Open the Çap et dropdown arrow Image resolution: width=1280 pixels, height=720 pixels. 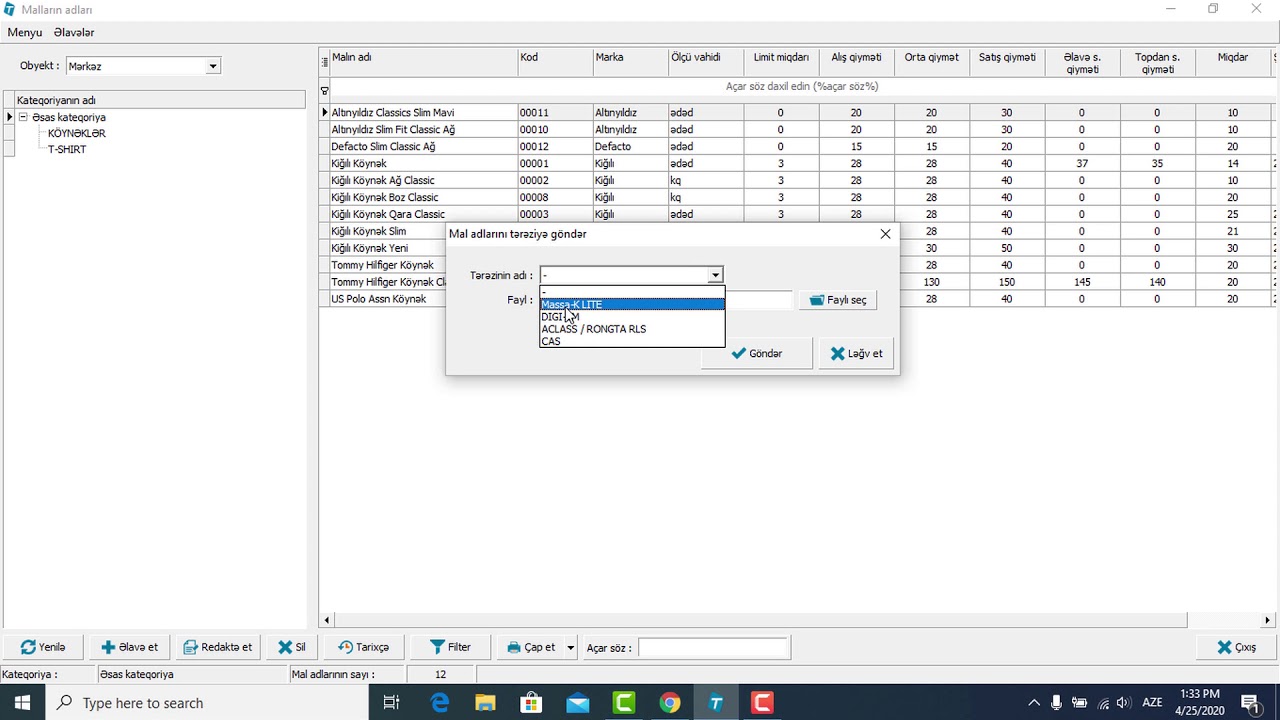pyautogui.click(x=571, y=647)
